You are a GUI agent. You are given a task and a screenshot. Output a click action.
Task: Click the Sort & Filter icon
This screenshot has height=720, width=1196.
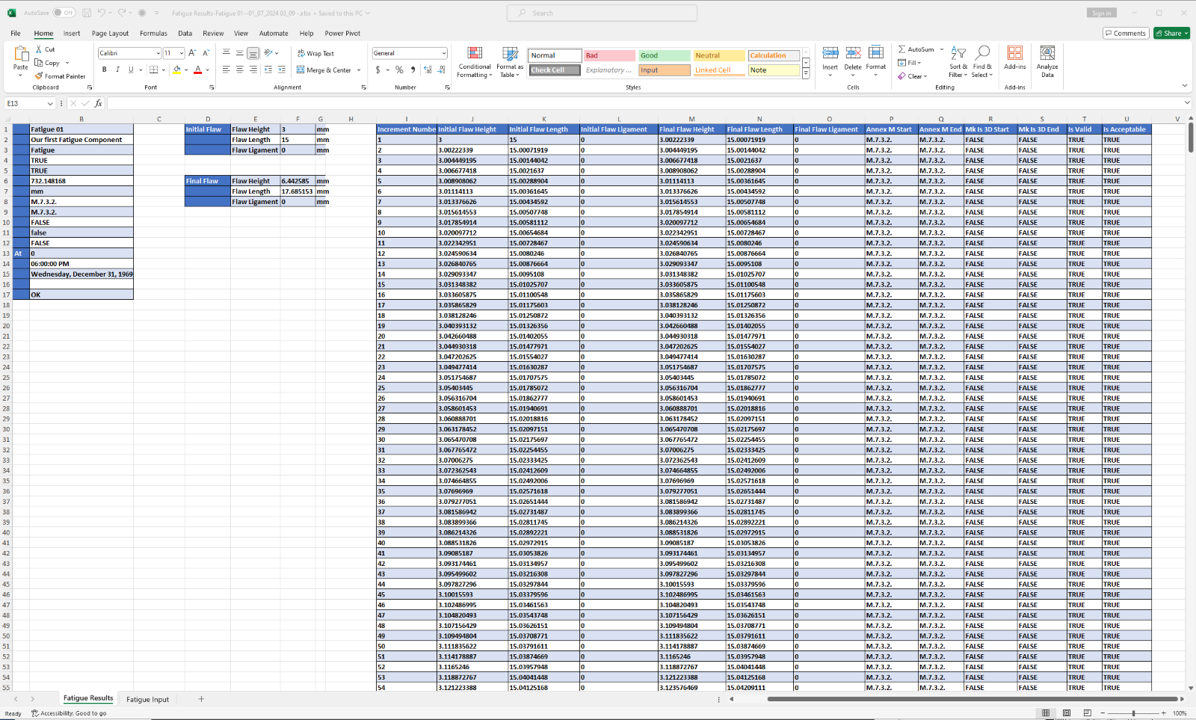click(x=958, y=62)
